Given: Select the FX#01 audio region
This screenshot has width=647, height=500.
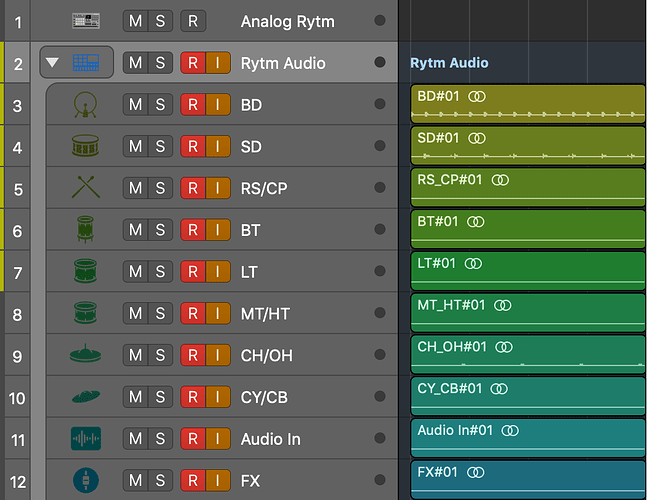Looking at the screenshot, I should pyautogui.click(x=528, y=479).
